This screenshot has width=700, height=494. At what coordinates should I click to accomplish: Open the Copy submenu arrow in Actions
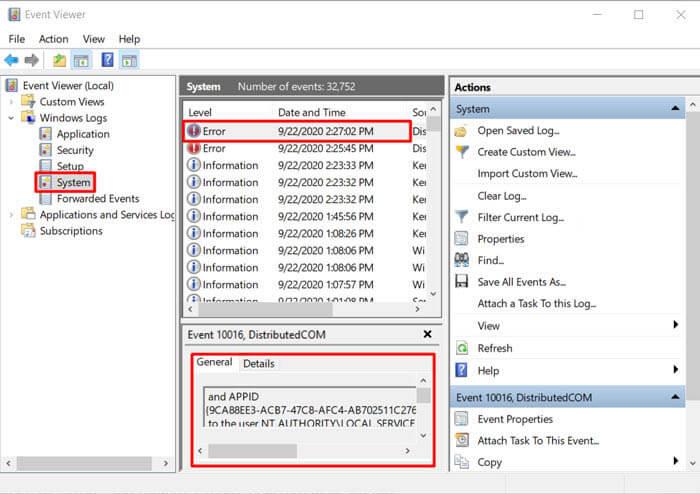click(675, 460)
